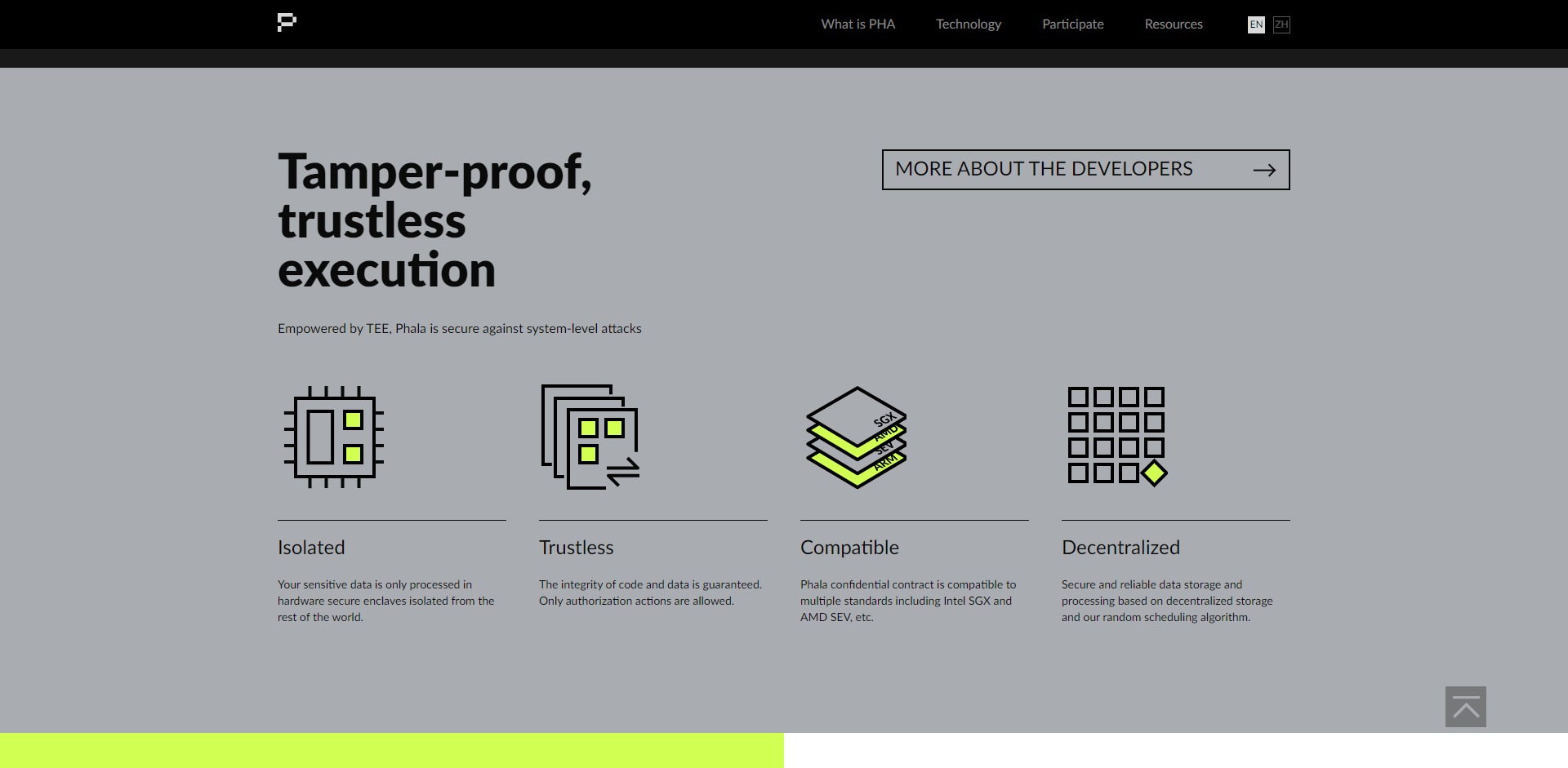Click the 'Secure and reliable data storage' description
The width and height of the screenshot is (1568, 768).
(x=1167, y=601)
